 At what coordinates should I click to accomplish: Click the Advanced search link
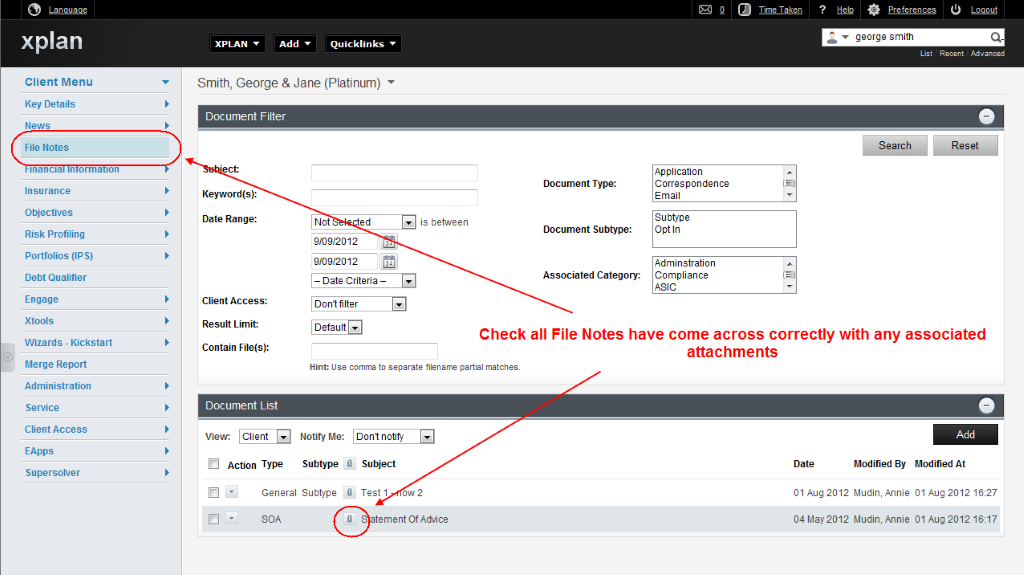click(987, 54)
